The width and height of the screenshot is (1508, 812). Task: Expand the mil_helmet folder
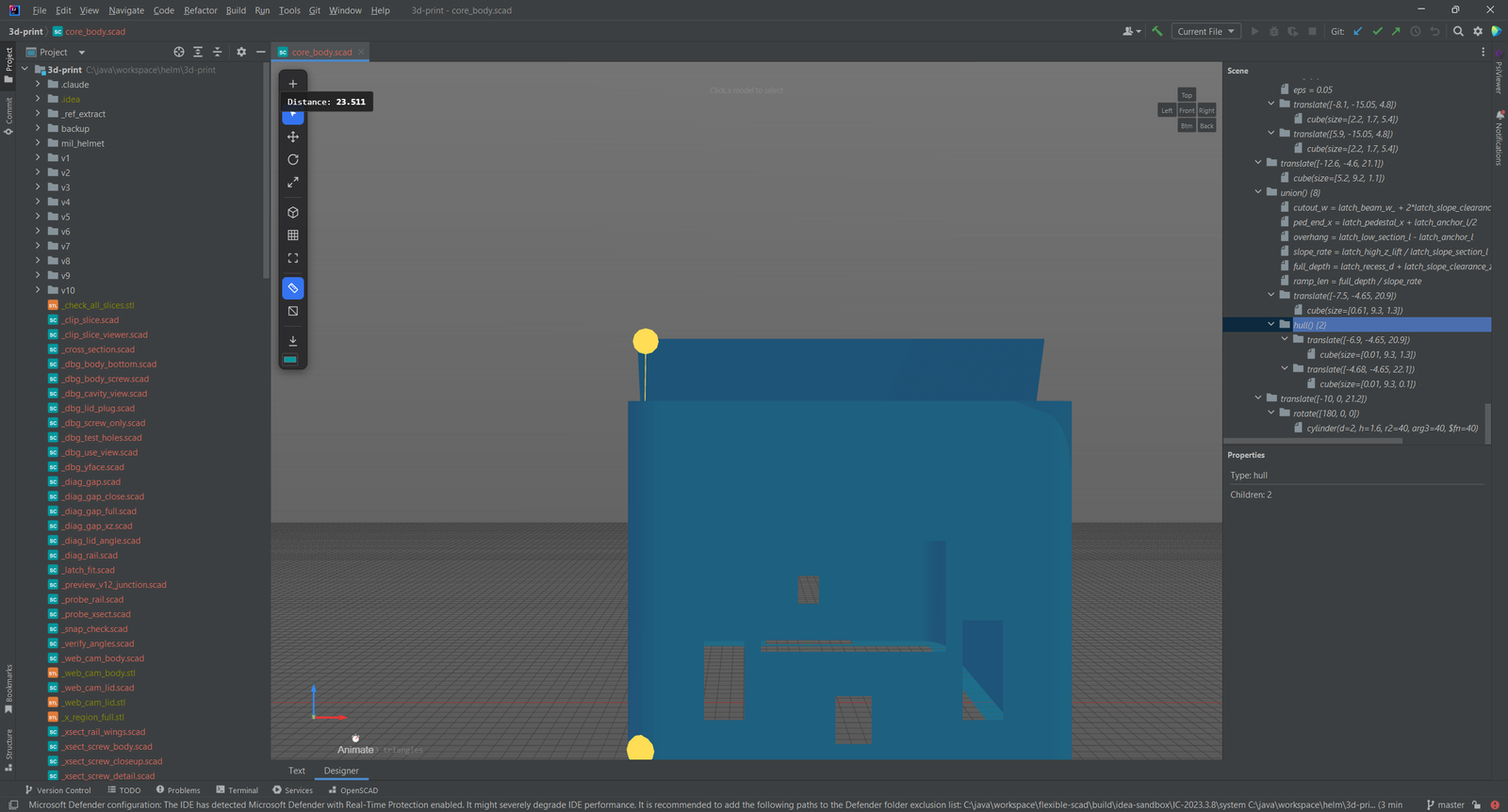click(38, 143)
